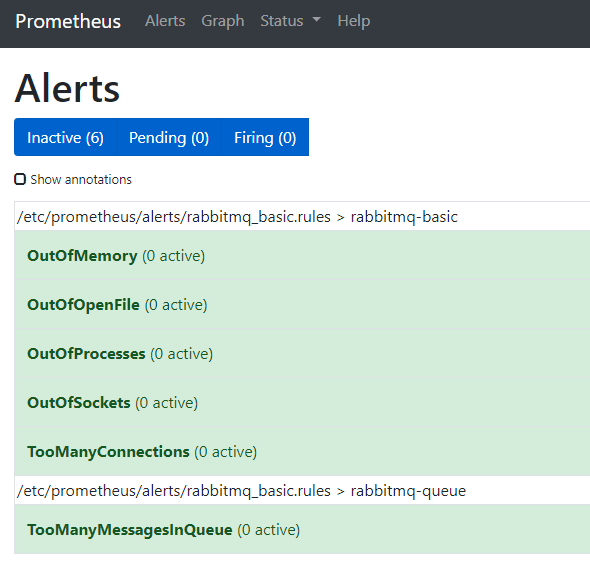The height and width of the screenshot is (569, 590).
Task: Toggle the Firing (0) filter button
Action: (x=265, y=137)
